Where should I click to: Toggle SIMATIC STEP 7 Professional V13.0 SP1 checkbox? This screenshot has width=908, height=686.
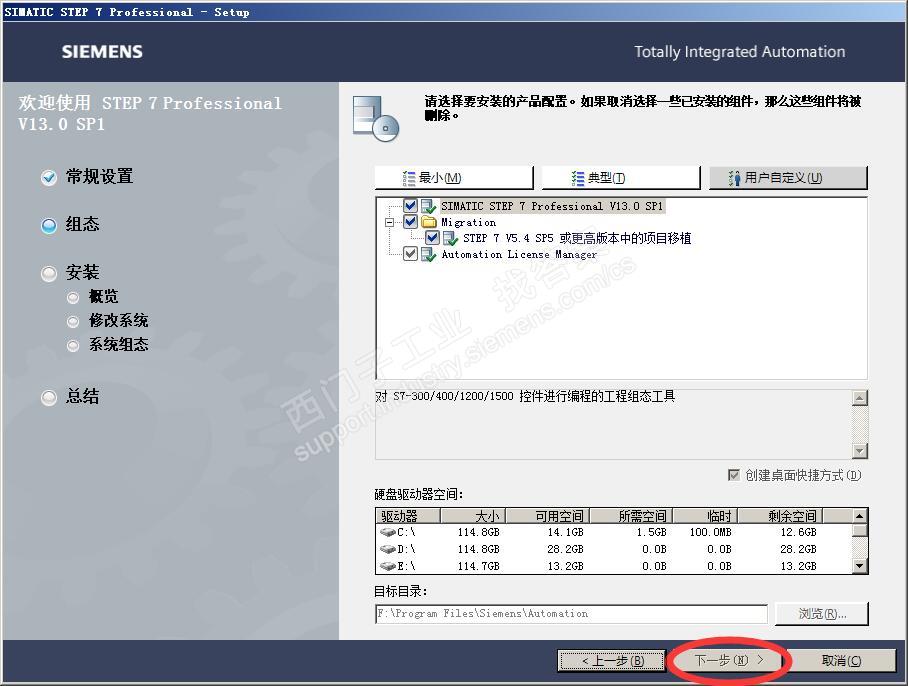point(410,206)
